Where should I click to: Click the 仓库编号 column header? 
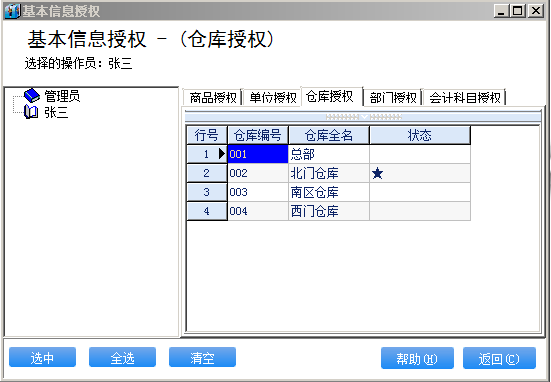[258, 135]
